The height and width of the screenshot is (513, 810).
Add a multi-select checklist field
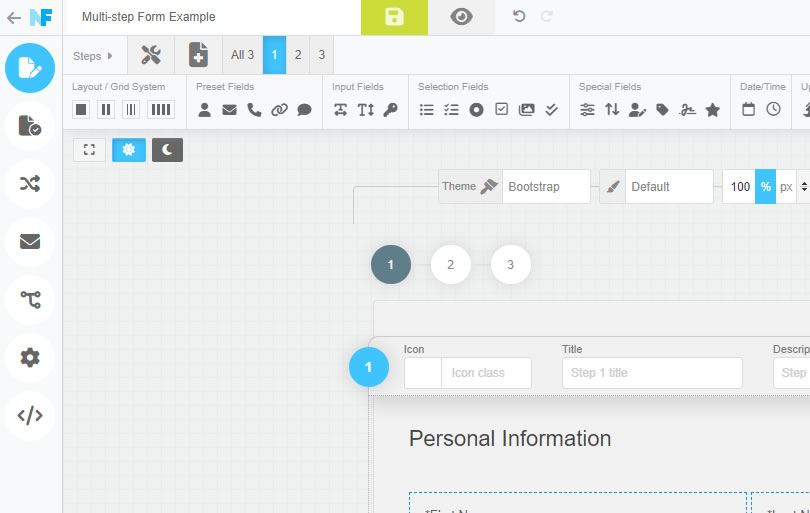tap(451, 110)
